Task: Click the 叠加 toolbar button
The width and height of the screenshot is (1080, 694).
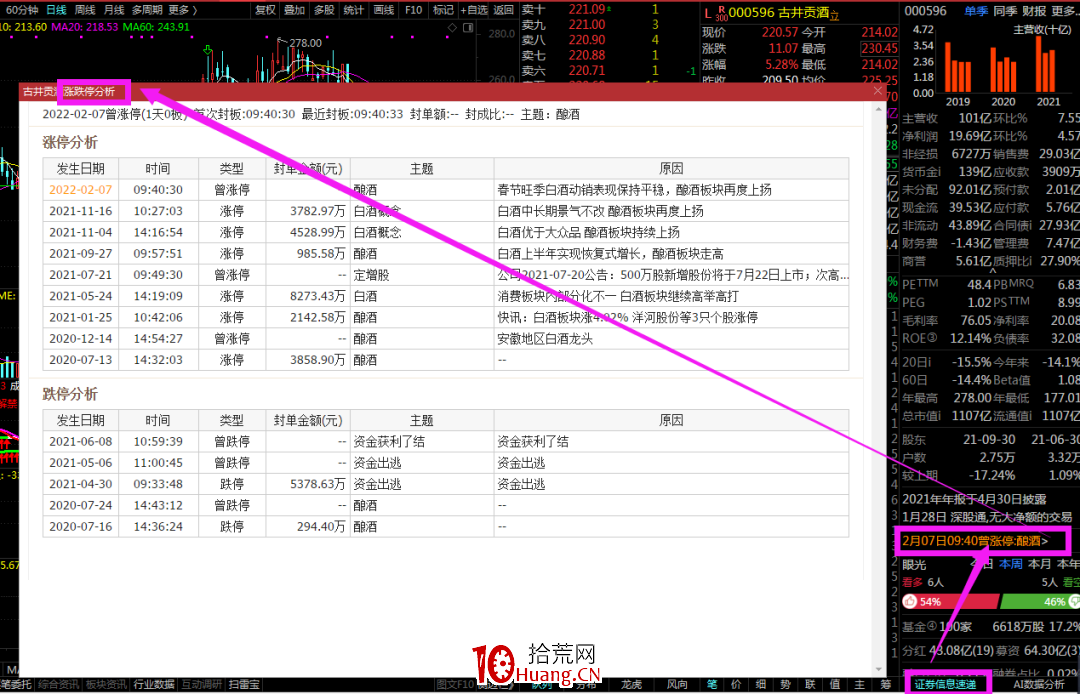Action: tap(295, 10)
